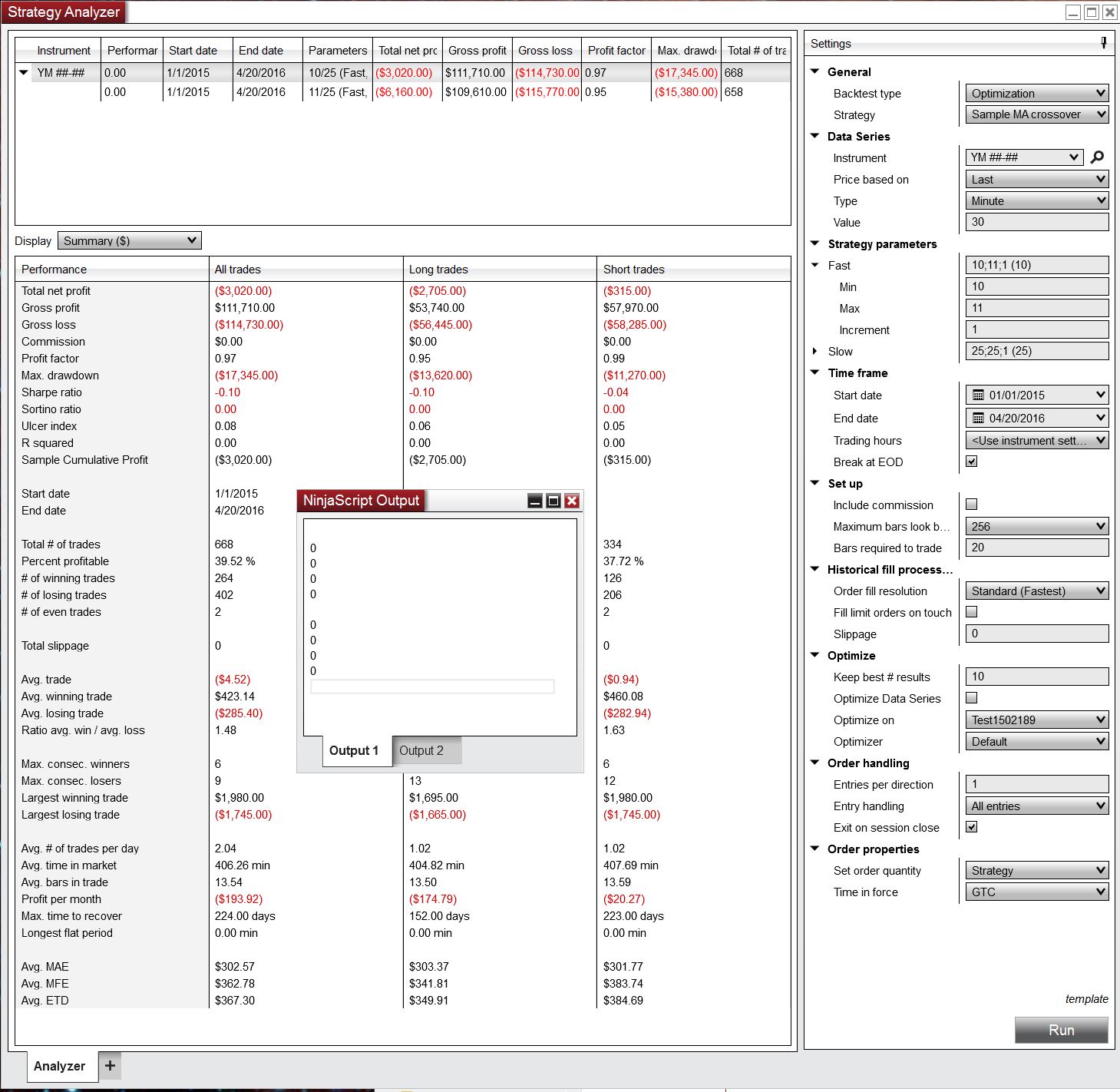This screenshot has height=1092, width=1120.
Task: Edit Entries per direction field
Action: pyautogui.click(x=1037, y=784)
